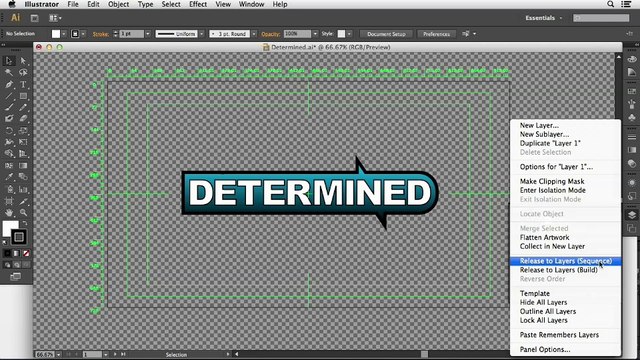640x360 pixels.
Task: Click the Document Setup button
Action: point(386,34)
